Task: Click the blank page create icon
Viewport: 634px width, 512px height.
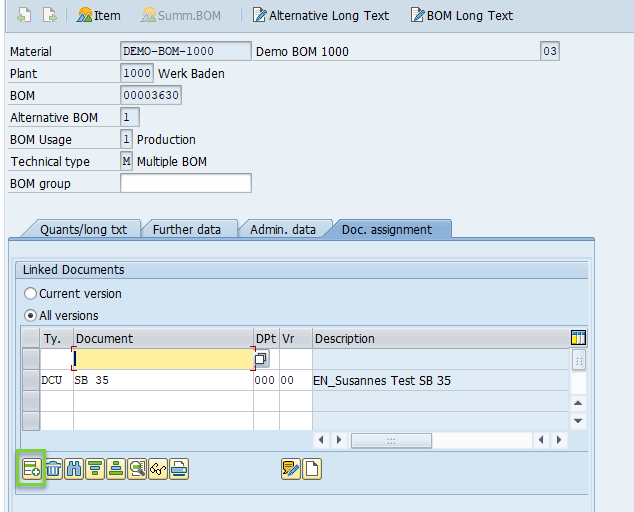Action: [x=312, y=469]
